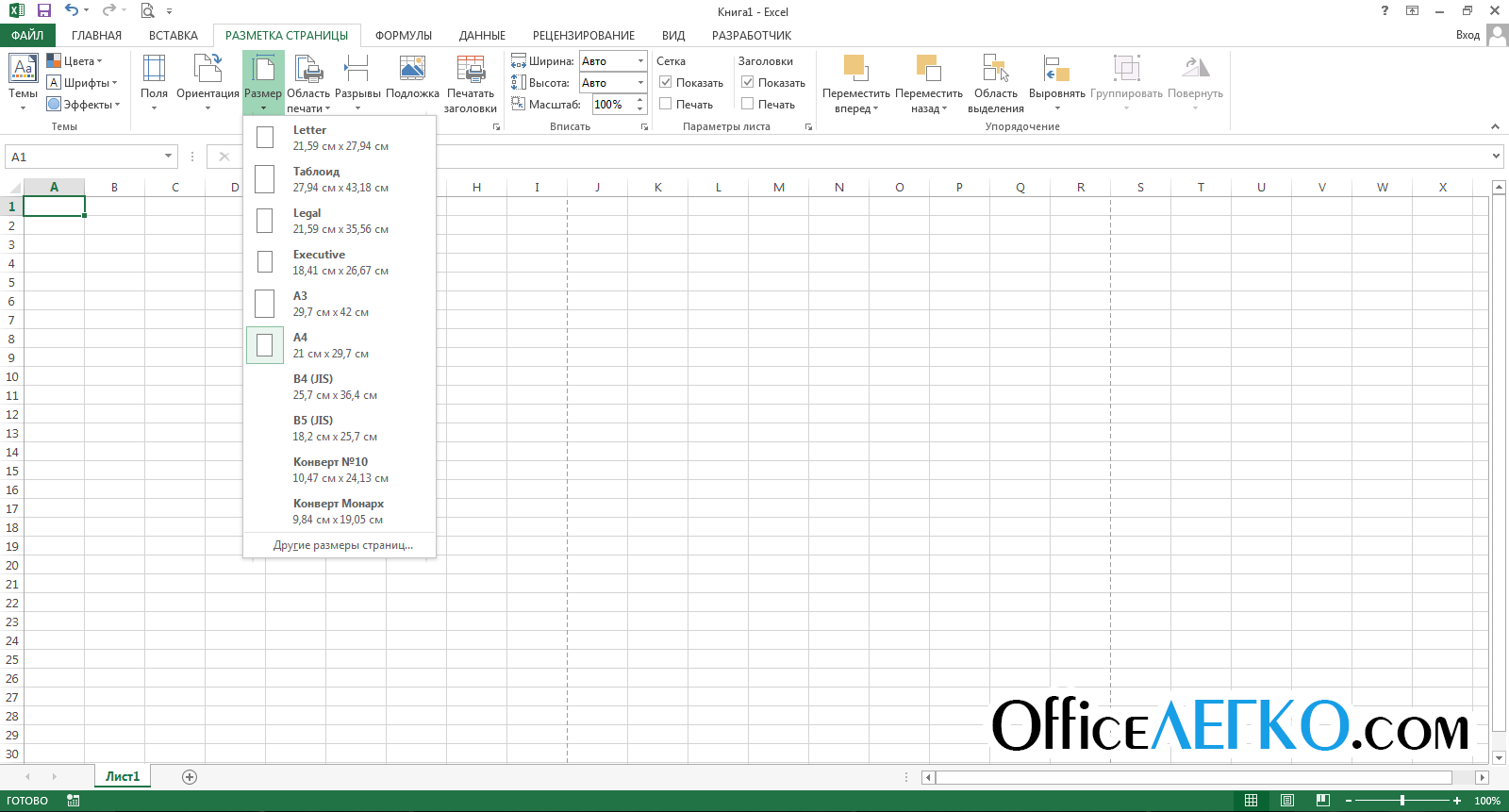
Task: Click the Масштаб scale percentage field
Action: point(612,105)
